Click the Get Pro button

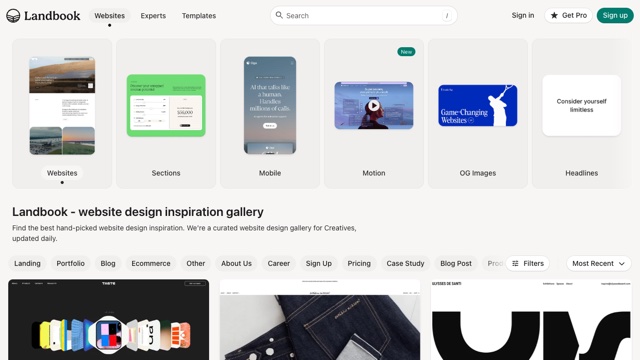[568, 16]
